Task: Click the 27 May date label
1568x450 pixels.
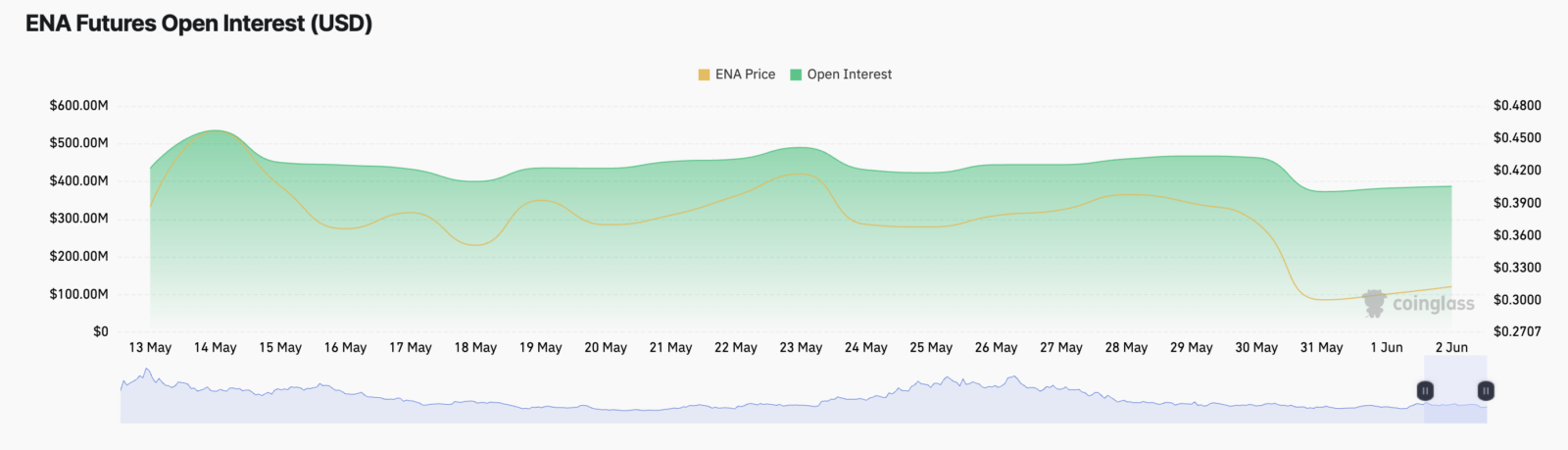Action: coord(1061,347)
